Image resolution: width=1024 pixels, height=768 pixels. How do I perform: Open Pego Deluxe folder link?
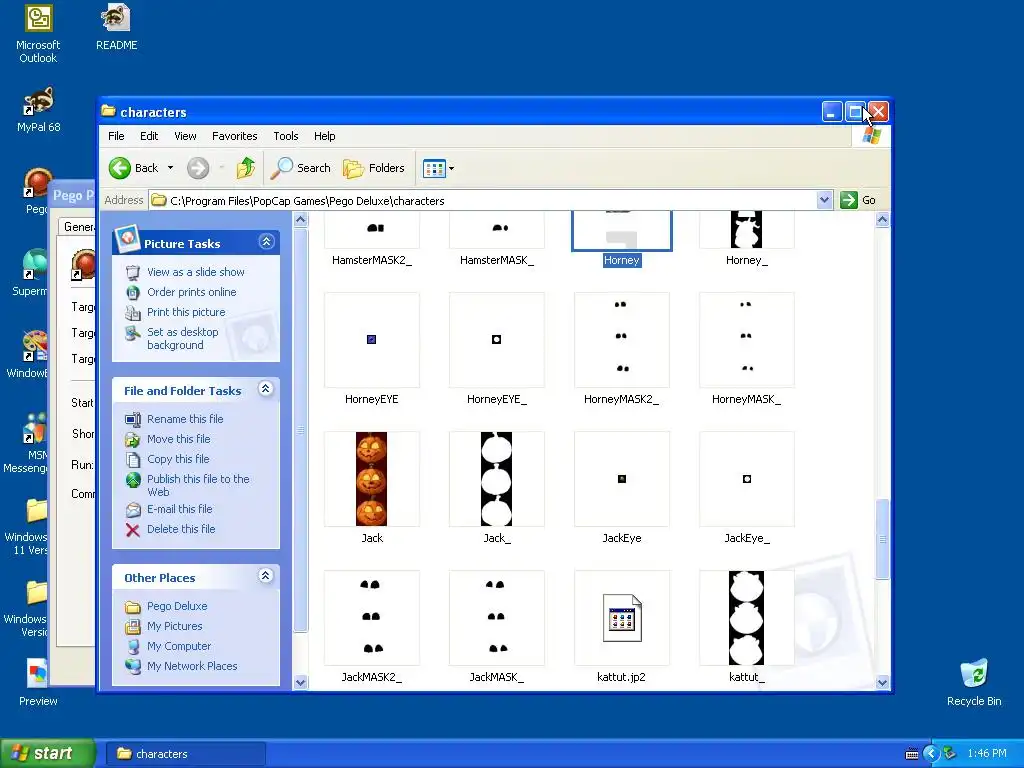(x=177, y=606)
